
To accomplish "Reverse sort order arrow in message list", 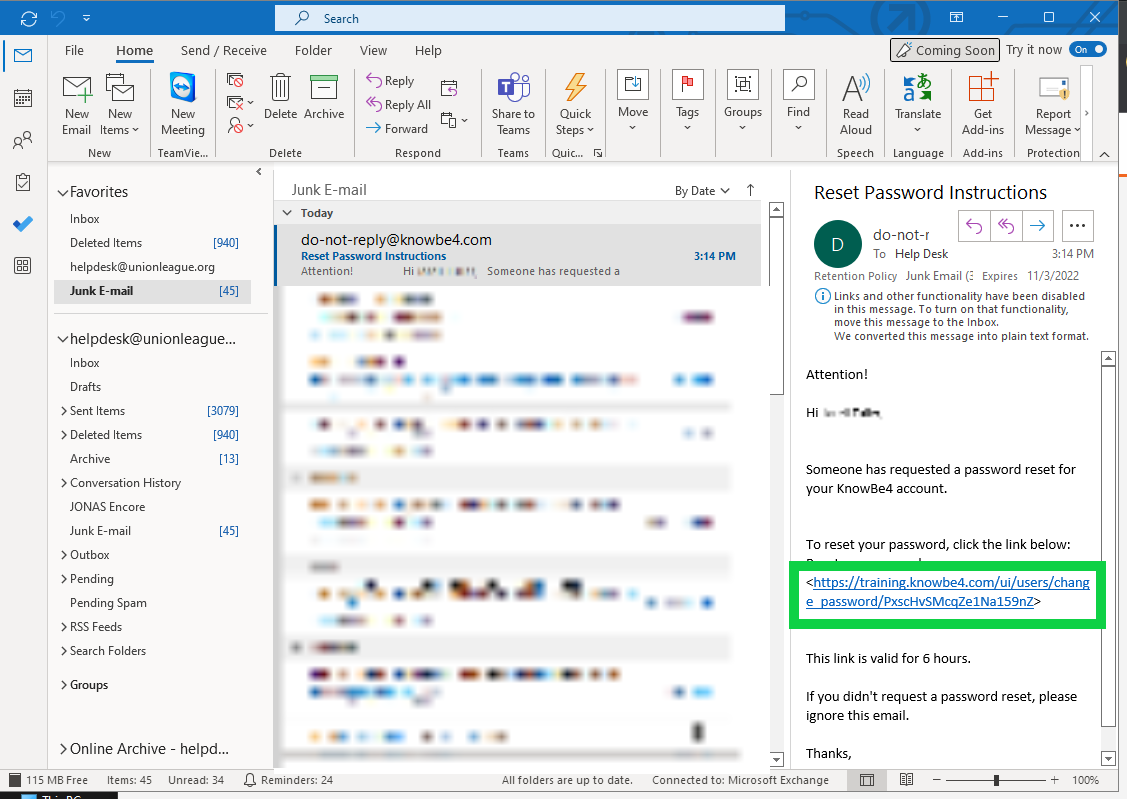I will [x=750, y=190].
